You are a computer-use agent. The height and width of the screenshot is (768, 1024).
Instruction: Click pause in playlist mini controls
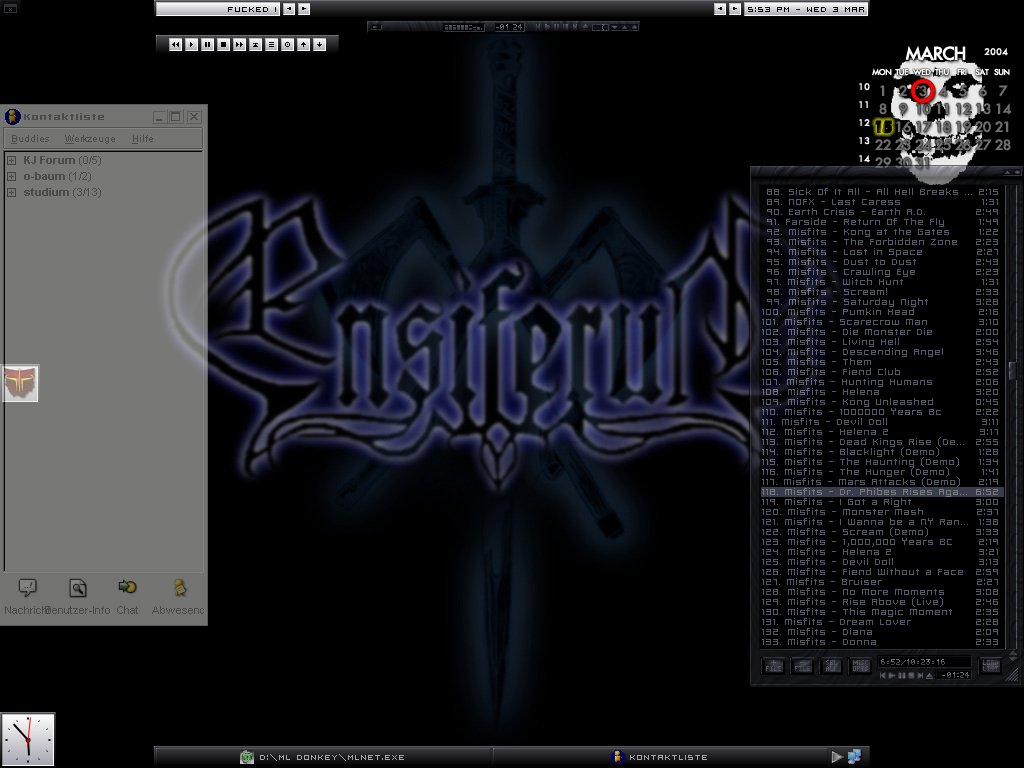tap(901, 675)
